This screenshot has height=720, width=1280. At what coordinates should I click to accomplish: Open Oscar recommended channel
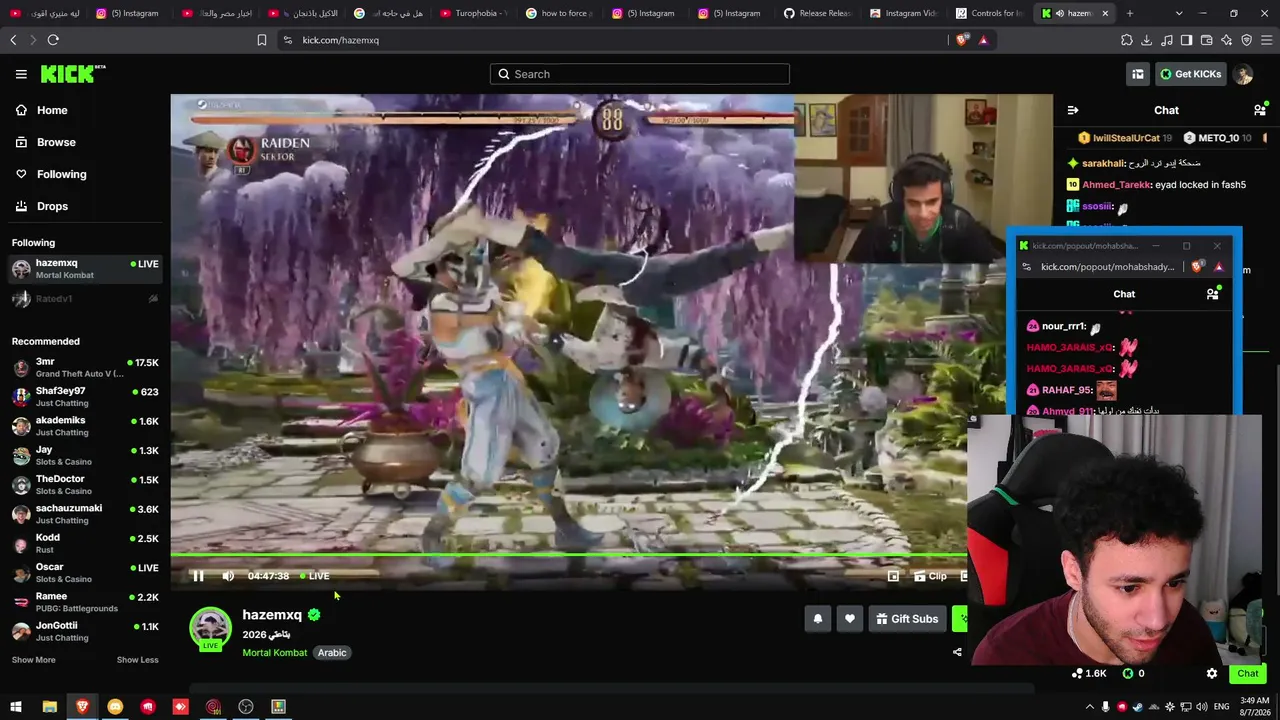tap(85, 573)
